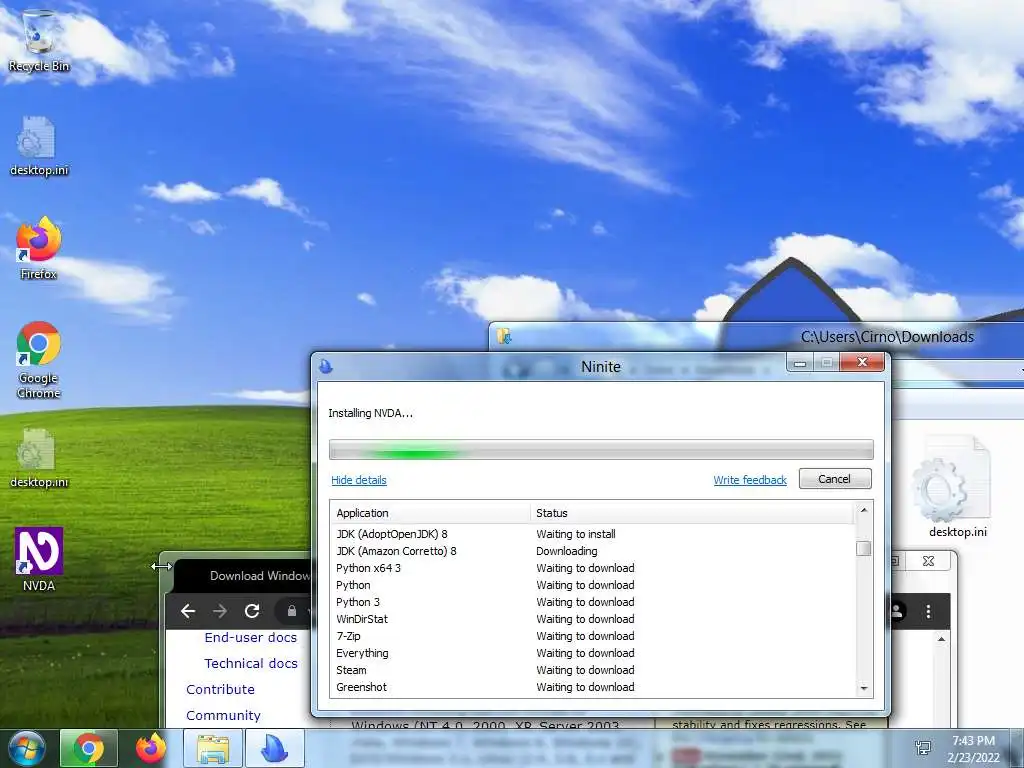The image size is (1024, 768).
Task: Open the End-user docs link
Action: coord(251,637)
